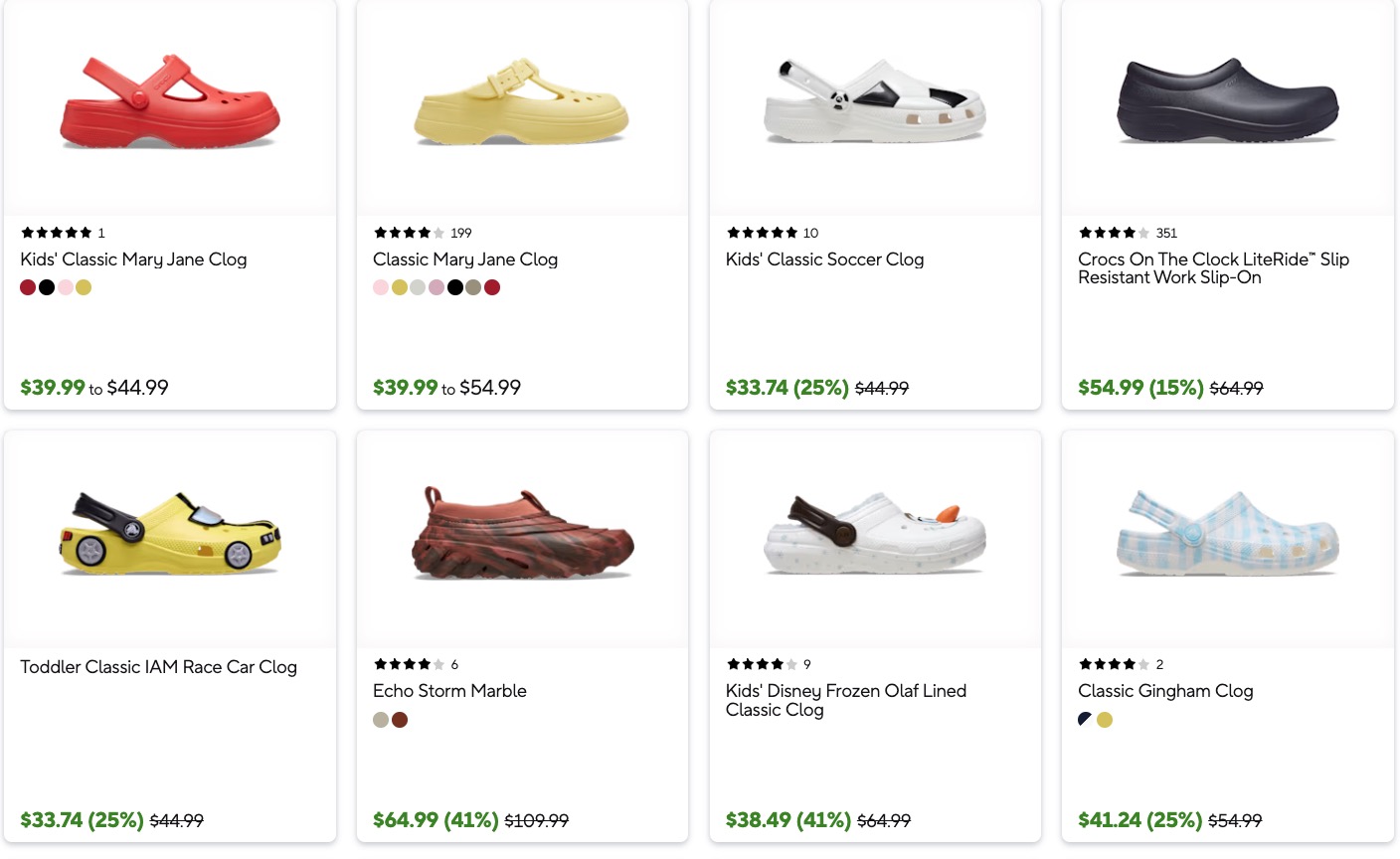
Task: Open the 351 reviews star rating
Action: click(x=1114, y=233)
